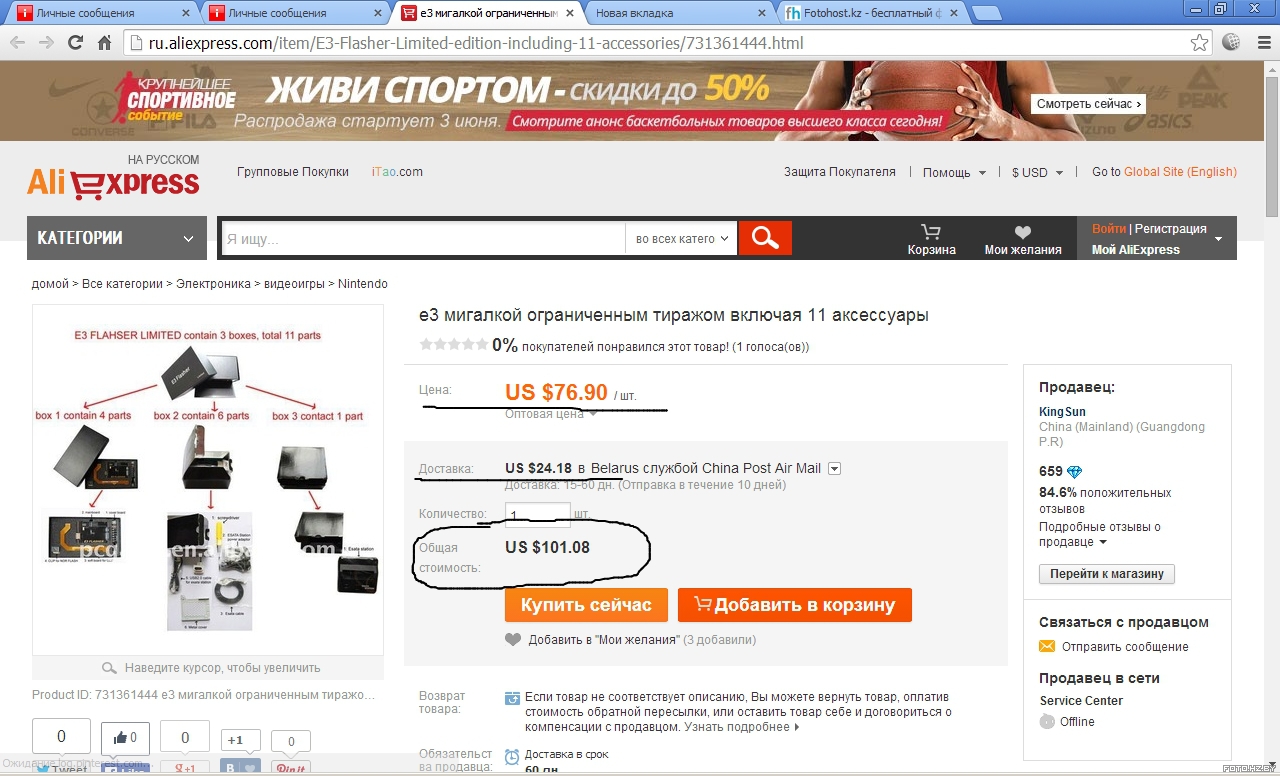Open the Помощь dropdown menu
The image size is (1280, 776).
(x=954, y=172)
